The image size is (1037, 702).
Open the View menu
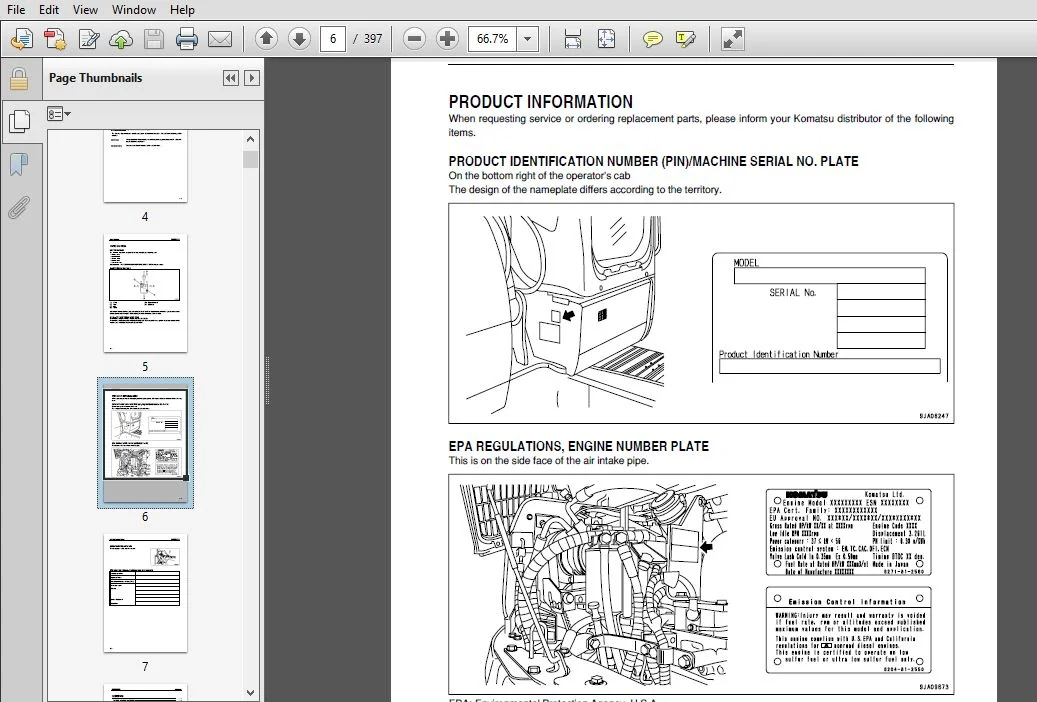tap(85, 10)
